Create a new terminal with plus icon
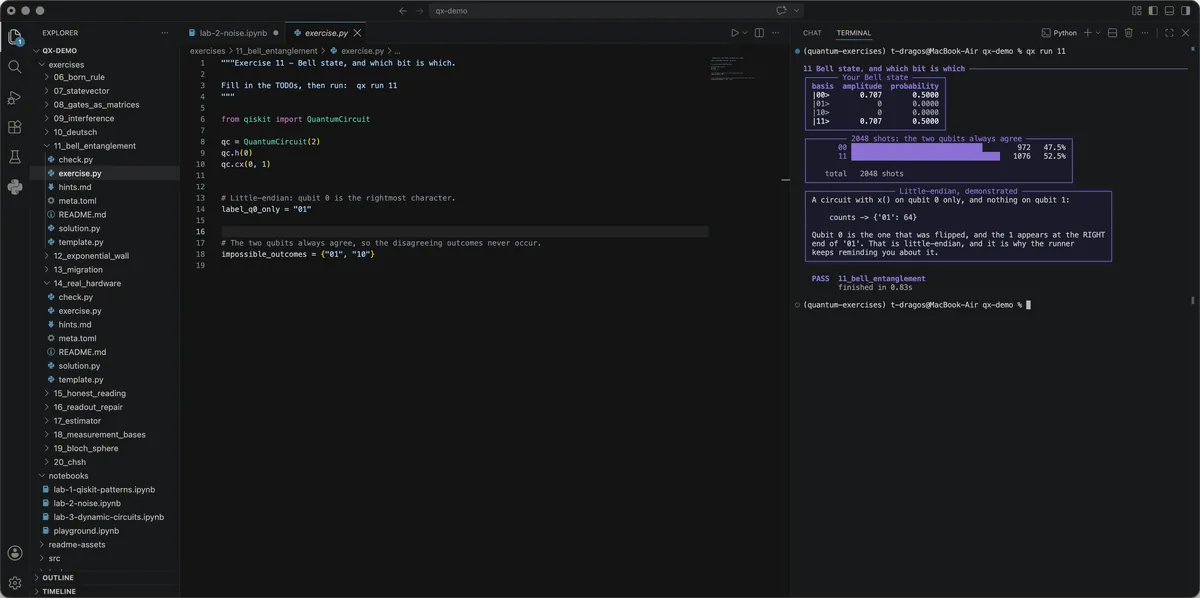The width and height of the screenshot is (1200, 598). tap(1088, 33)
